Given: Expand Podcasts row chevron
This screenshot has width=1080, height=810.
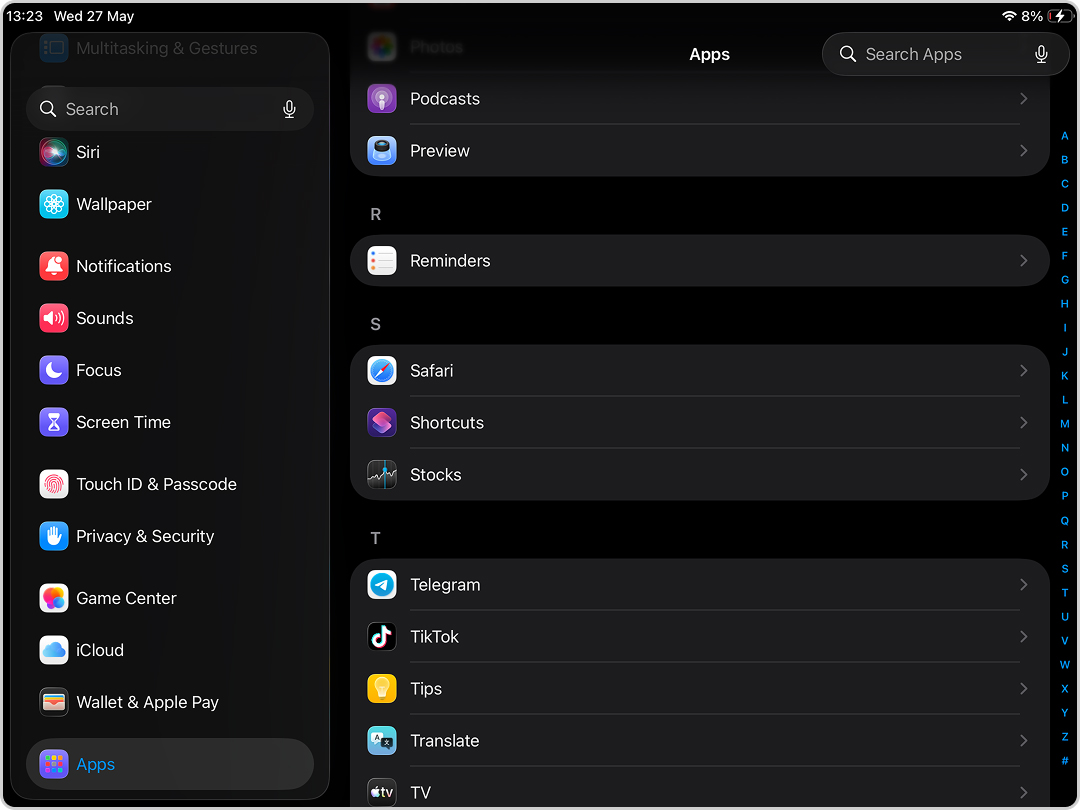Looking at the screenshot, I should [x=1024, y=98].
